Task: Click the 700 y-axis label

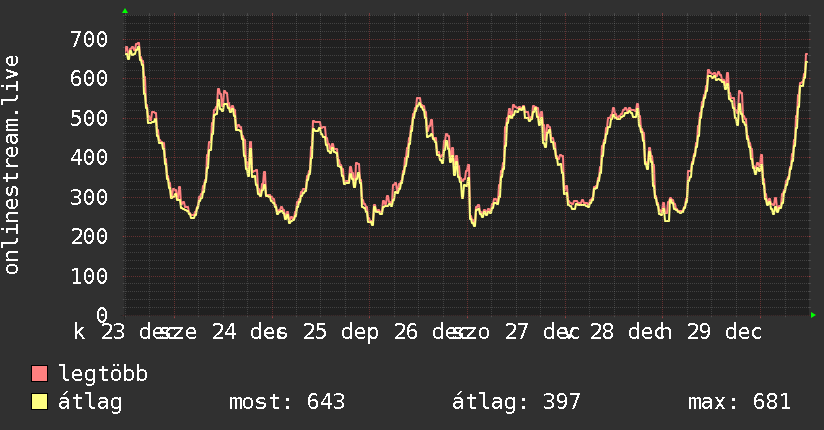Action: [89, 39]
